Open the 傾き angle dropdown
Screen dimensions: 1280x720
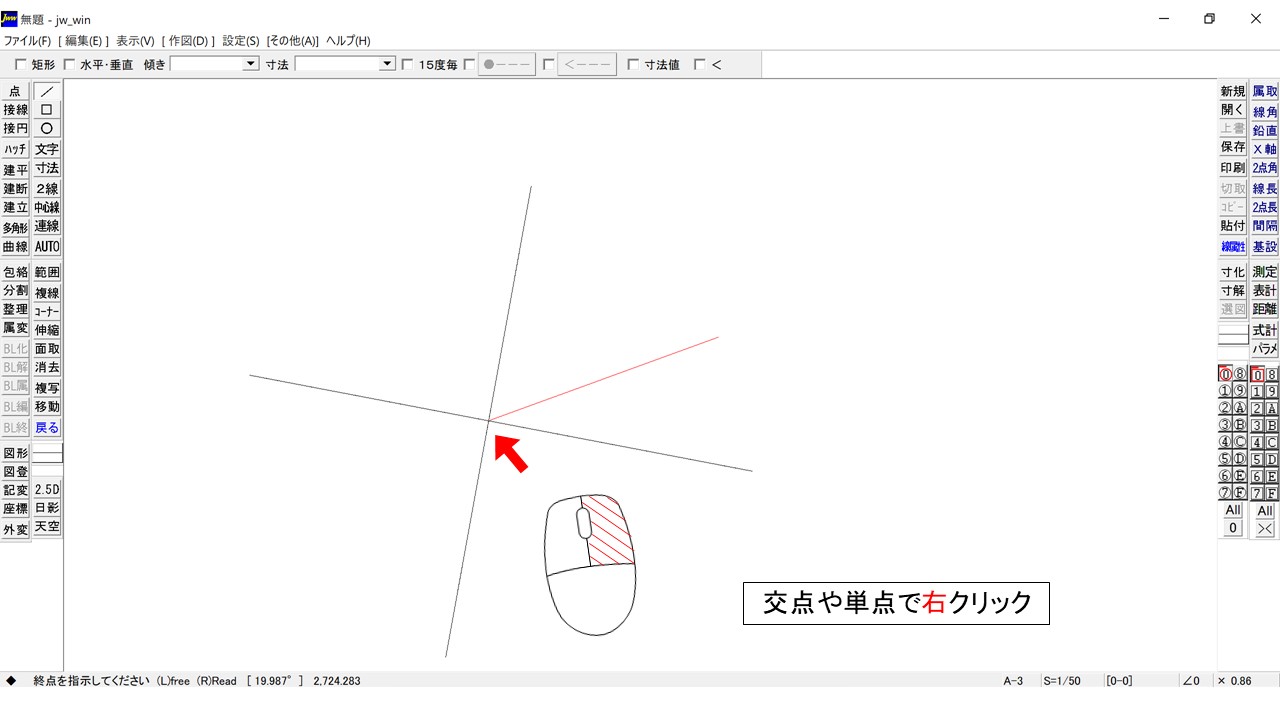click(250, 64)
